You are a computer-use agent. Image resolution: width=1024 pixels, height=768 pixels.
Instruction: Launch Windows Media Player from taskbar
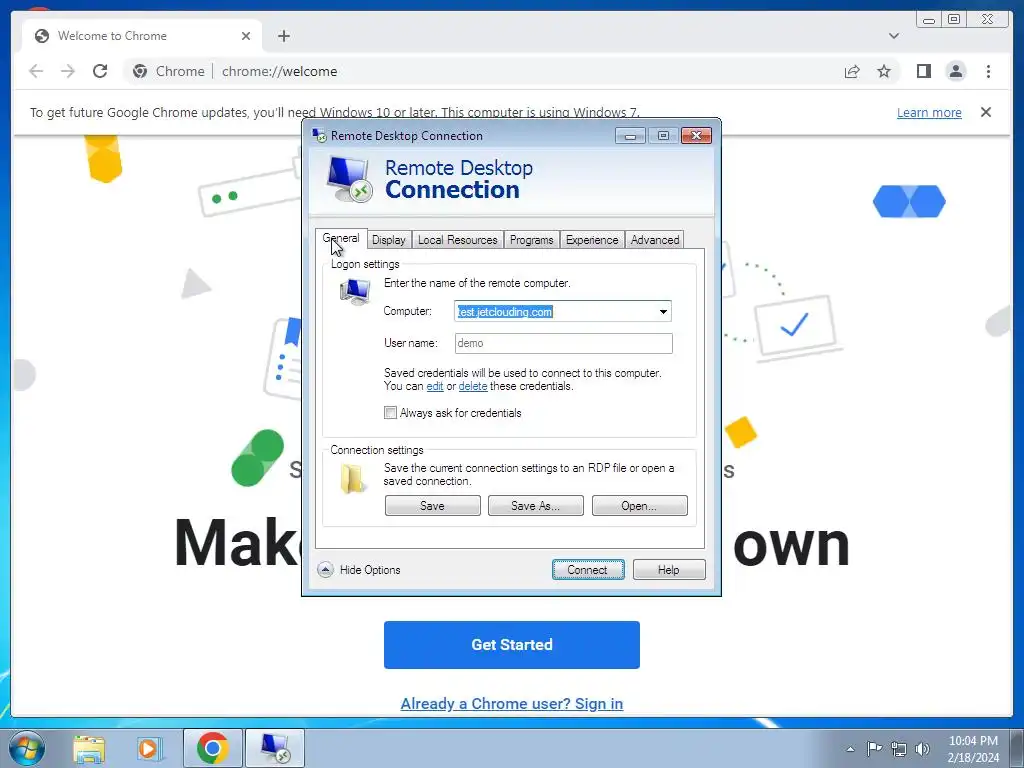148,748
